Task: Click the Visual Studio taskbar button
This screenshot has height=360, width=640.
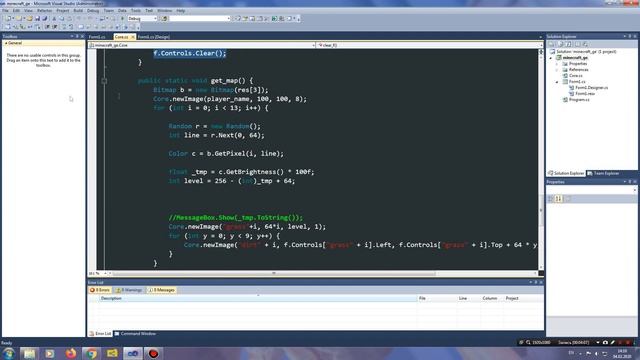Action: tap(133, 353)
